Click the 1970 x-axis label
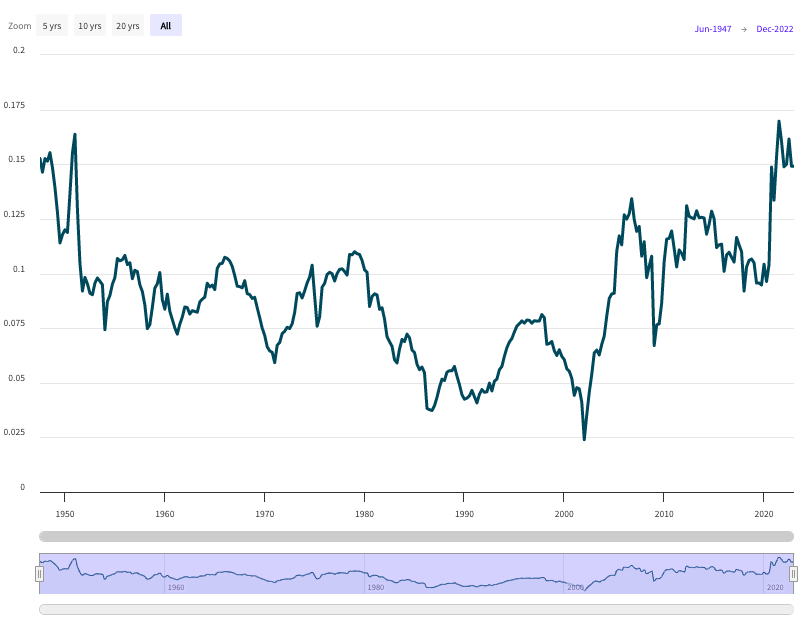This screenshot has width=810, height=634. [264, 514]
